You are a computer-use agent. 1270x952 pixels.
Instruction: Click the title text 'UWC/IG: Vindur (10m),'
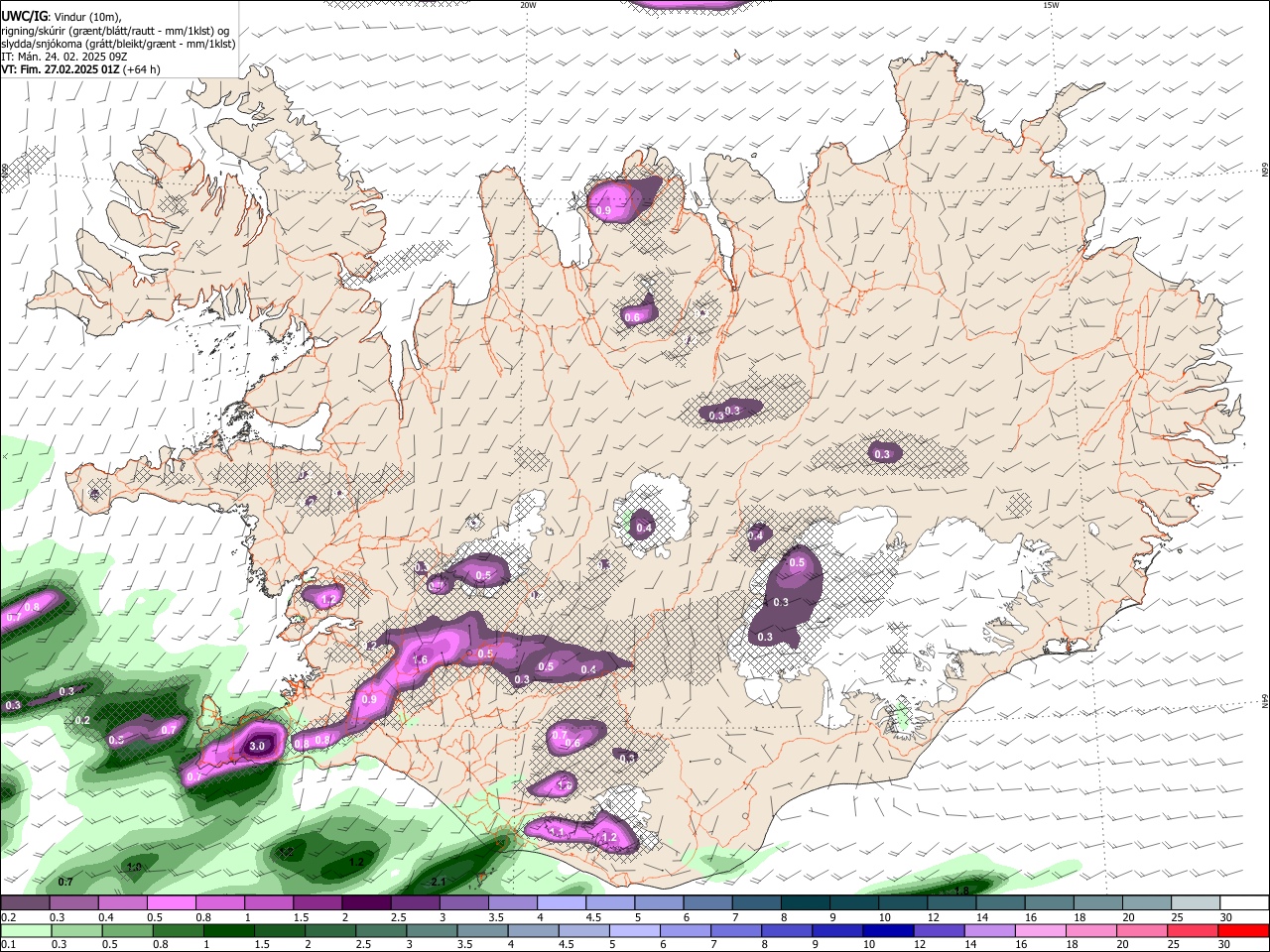[x=61, y=17]
